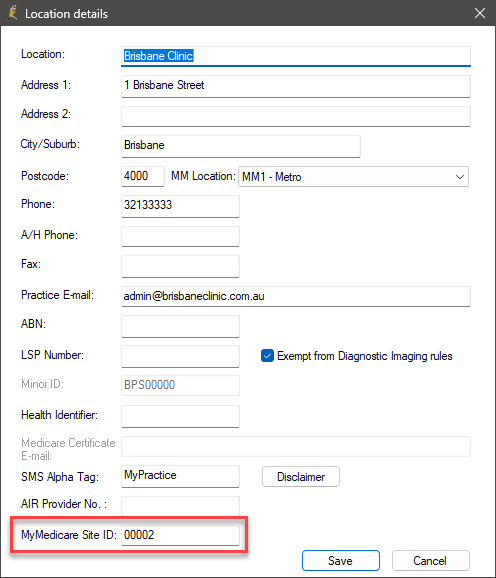The height and width of the screenshot is (578, 496).
Task: Open the MM Location dropdown
Action: [x=353, y=177]
